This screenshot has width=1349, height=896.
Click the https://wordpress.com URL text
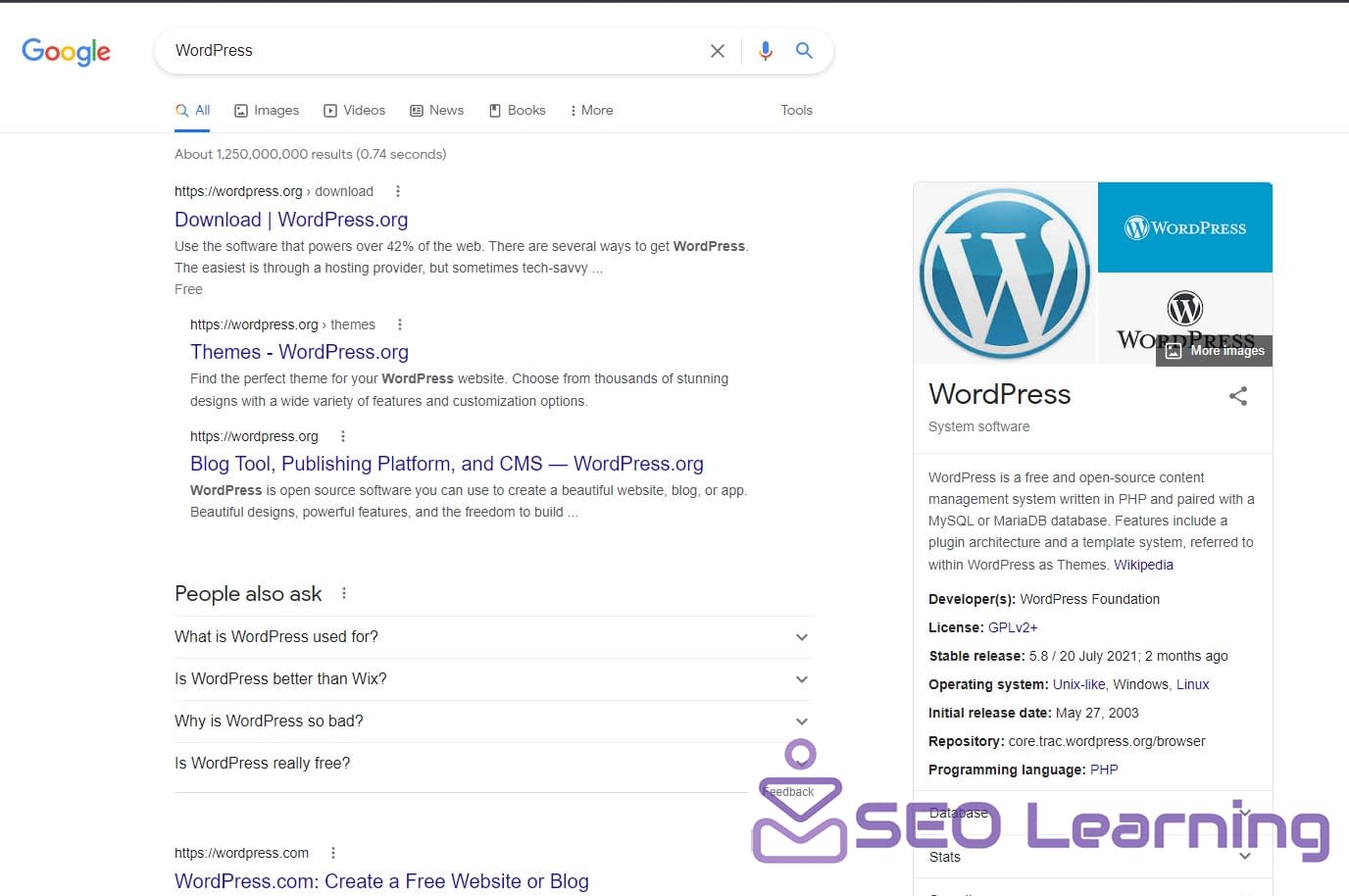241,853
